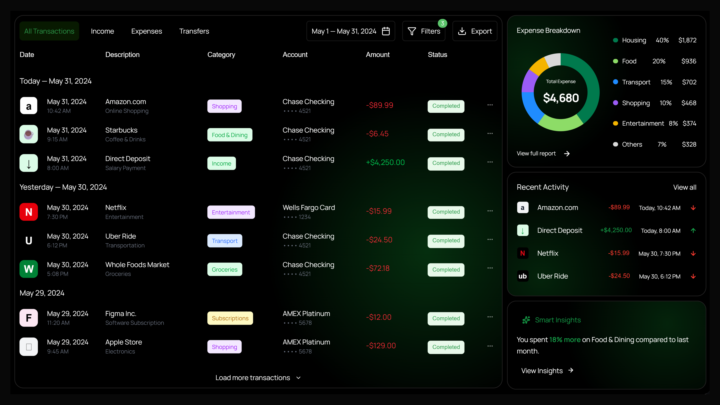
Task: Click the Smart Insights sparkle icon
Action: (x=526, y=320)
